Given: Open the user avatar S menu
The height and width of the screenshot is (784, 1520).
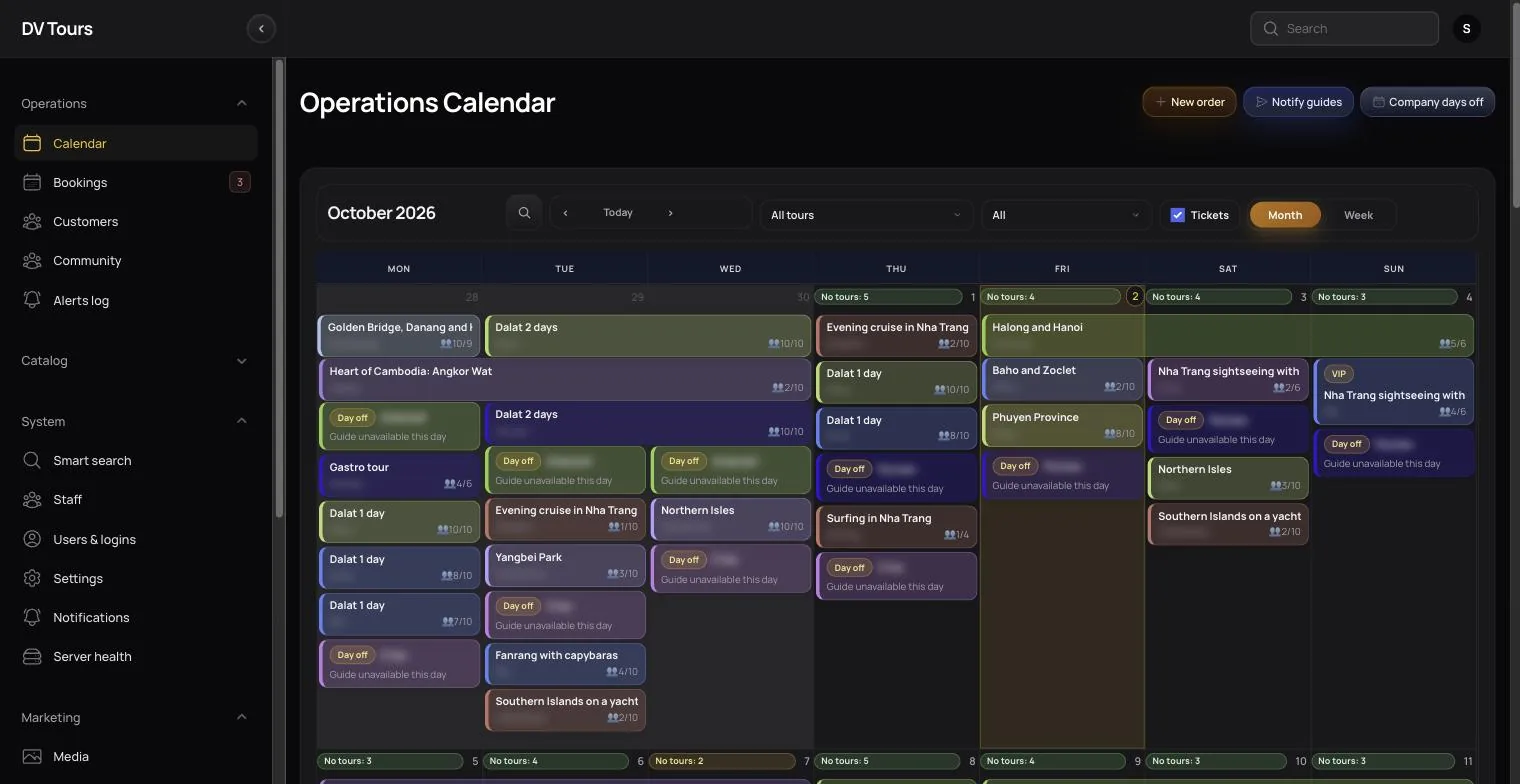Looking at the screenshot, I should [x=1466, y=28].
